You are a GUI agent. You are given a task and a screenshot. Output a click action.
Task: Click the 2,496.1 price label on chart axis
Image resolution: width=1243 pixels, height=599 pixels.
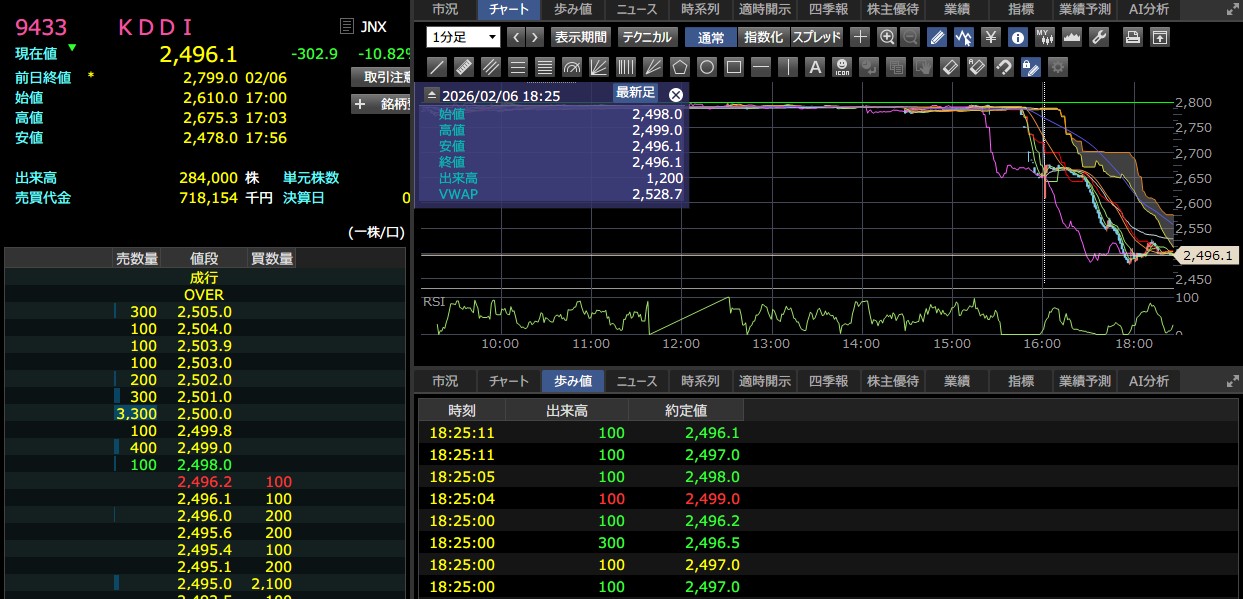pyautogui.click(x=1209, y=256)
